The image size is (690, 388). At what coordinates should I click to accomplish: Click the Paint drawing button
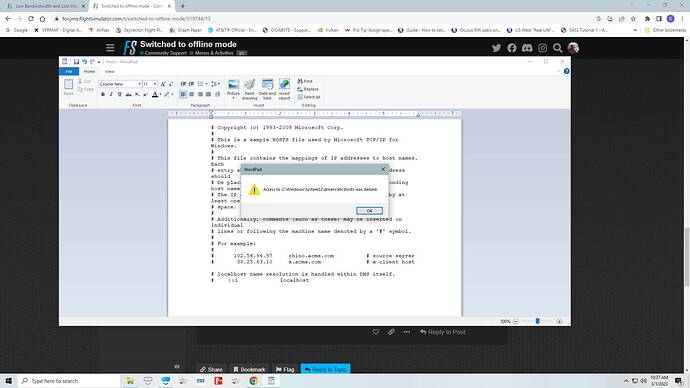pyautogui.click(x=250, y=89)
